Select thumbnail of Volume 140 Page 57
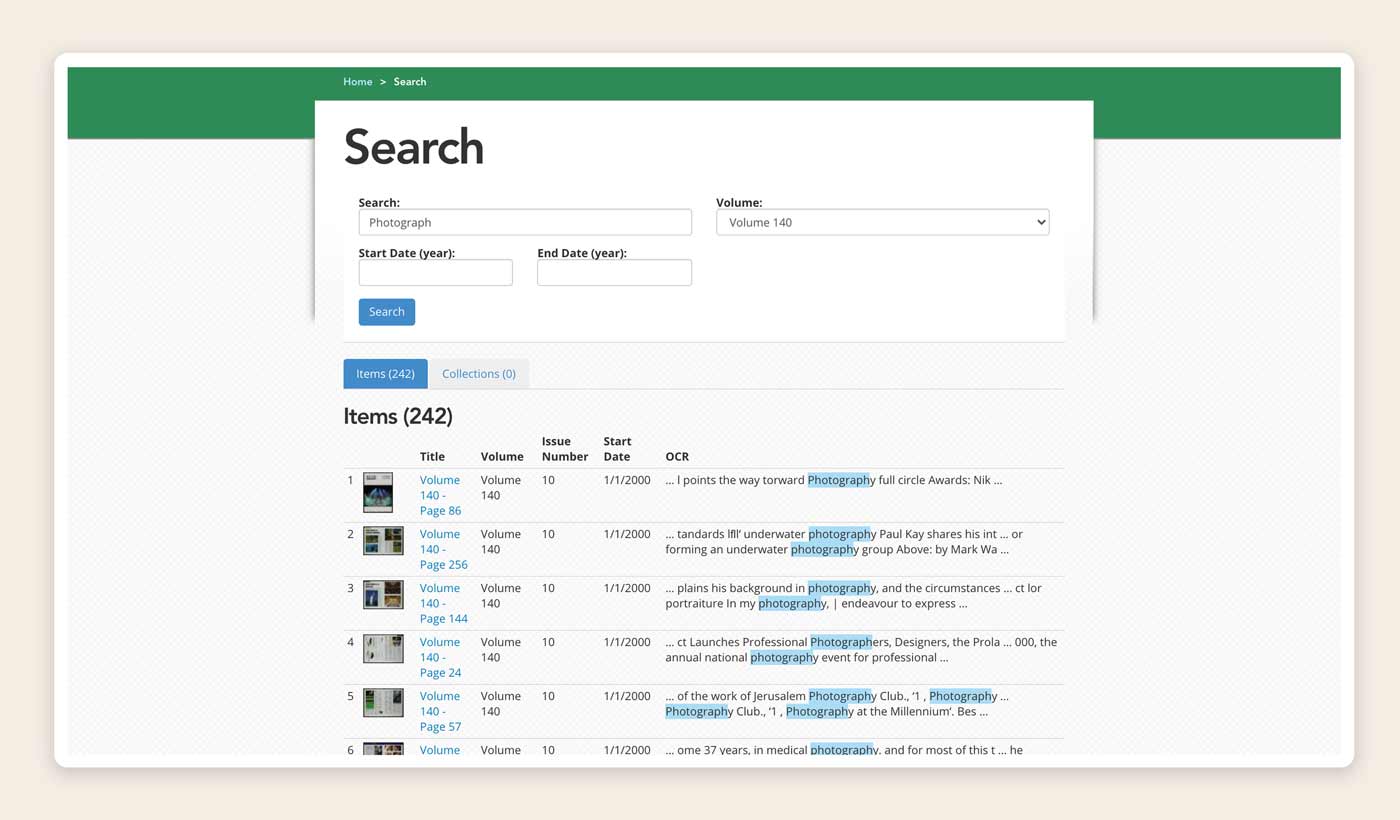 click(x=383, y=703)
